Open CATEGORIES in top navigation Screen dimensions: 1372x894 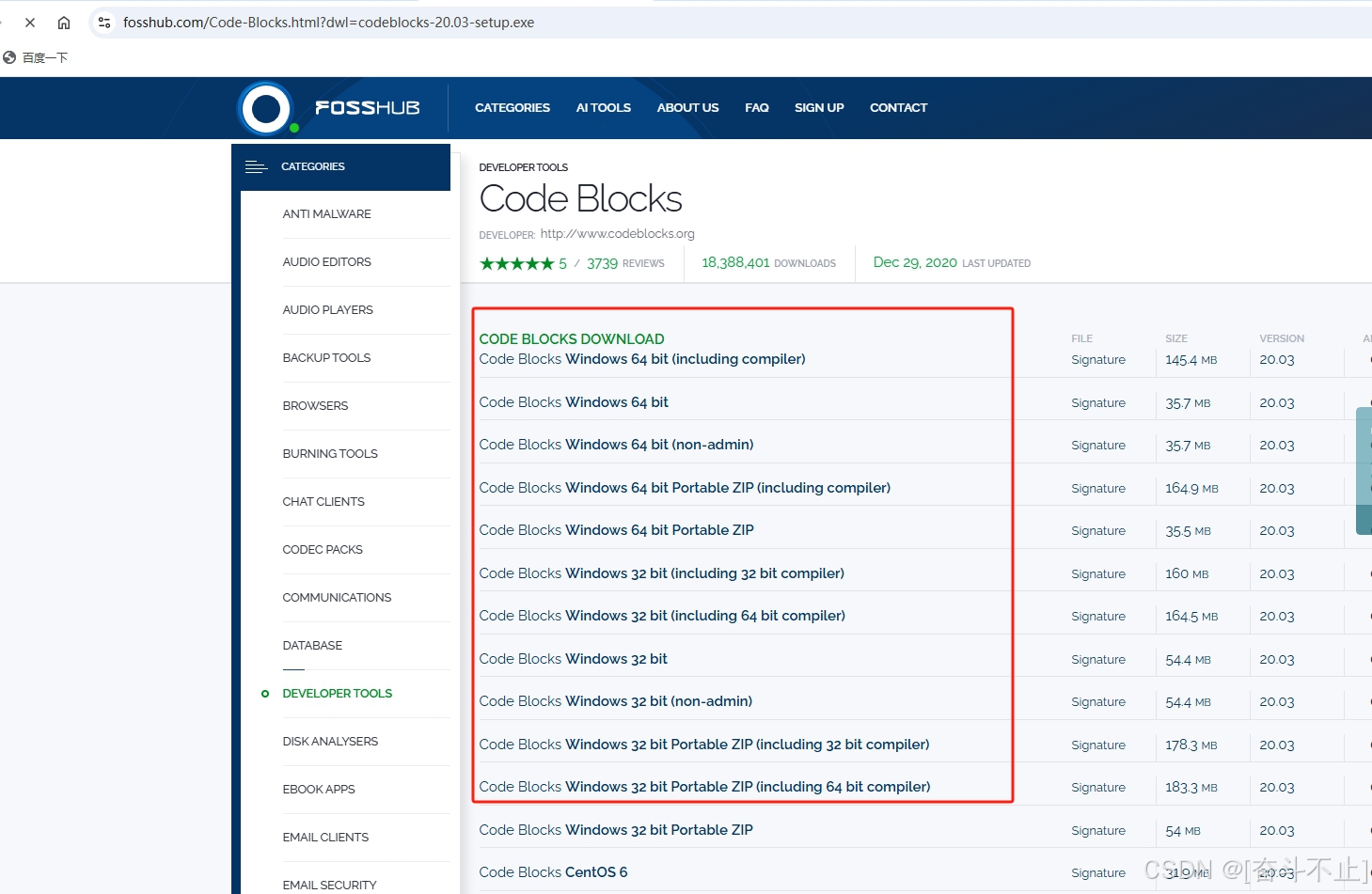tap(513, 108)
